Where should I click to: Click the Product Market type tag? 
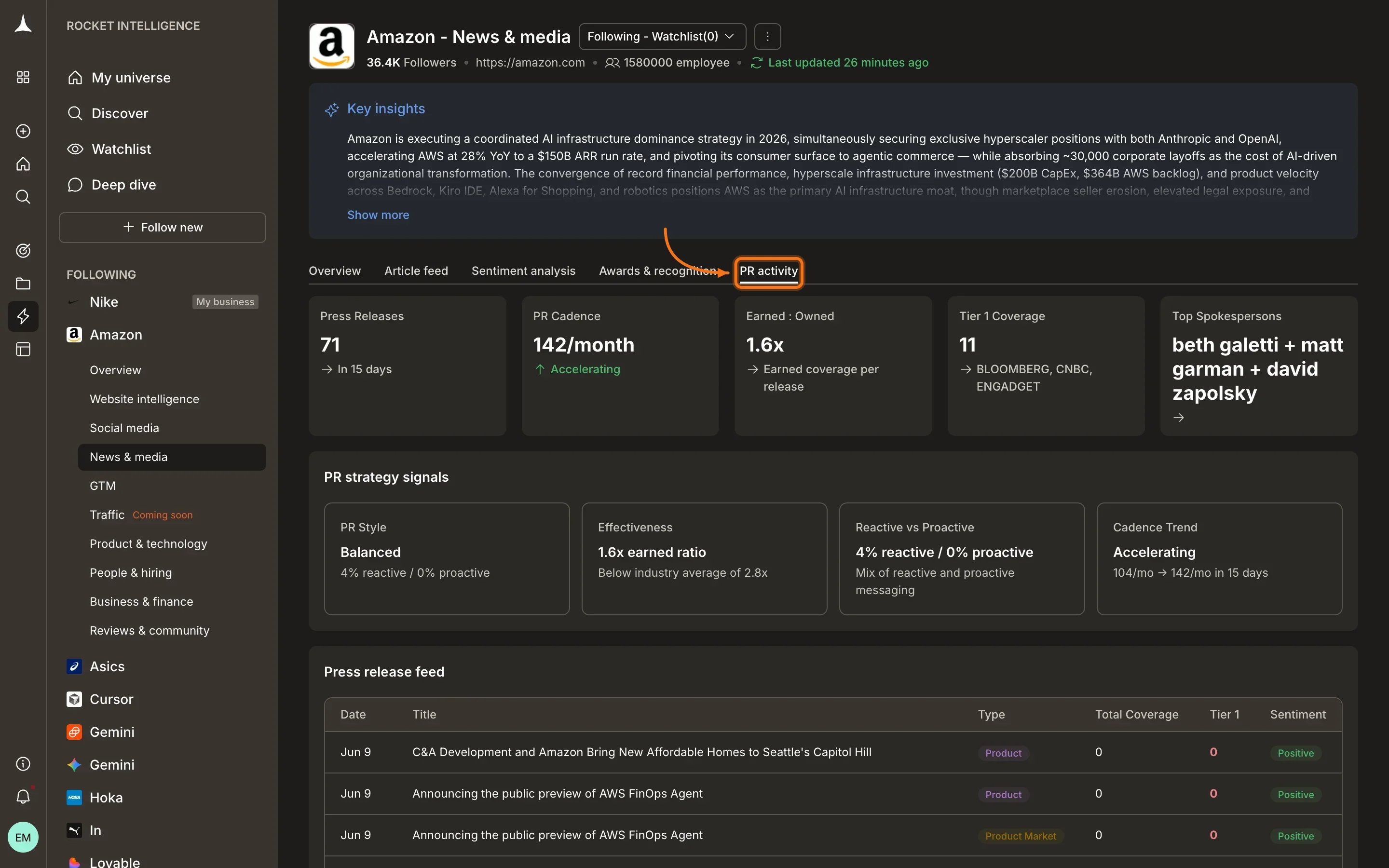(1021, 836)
